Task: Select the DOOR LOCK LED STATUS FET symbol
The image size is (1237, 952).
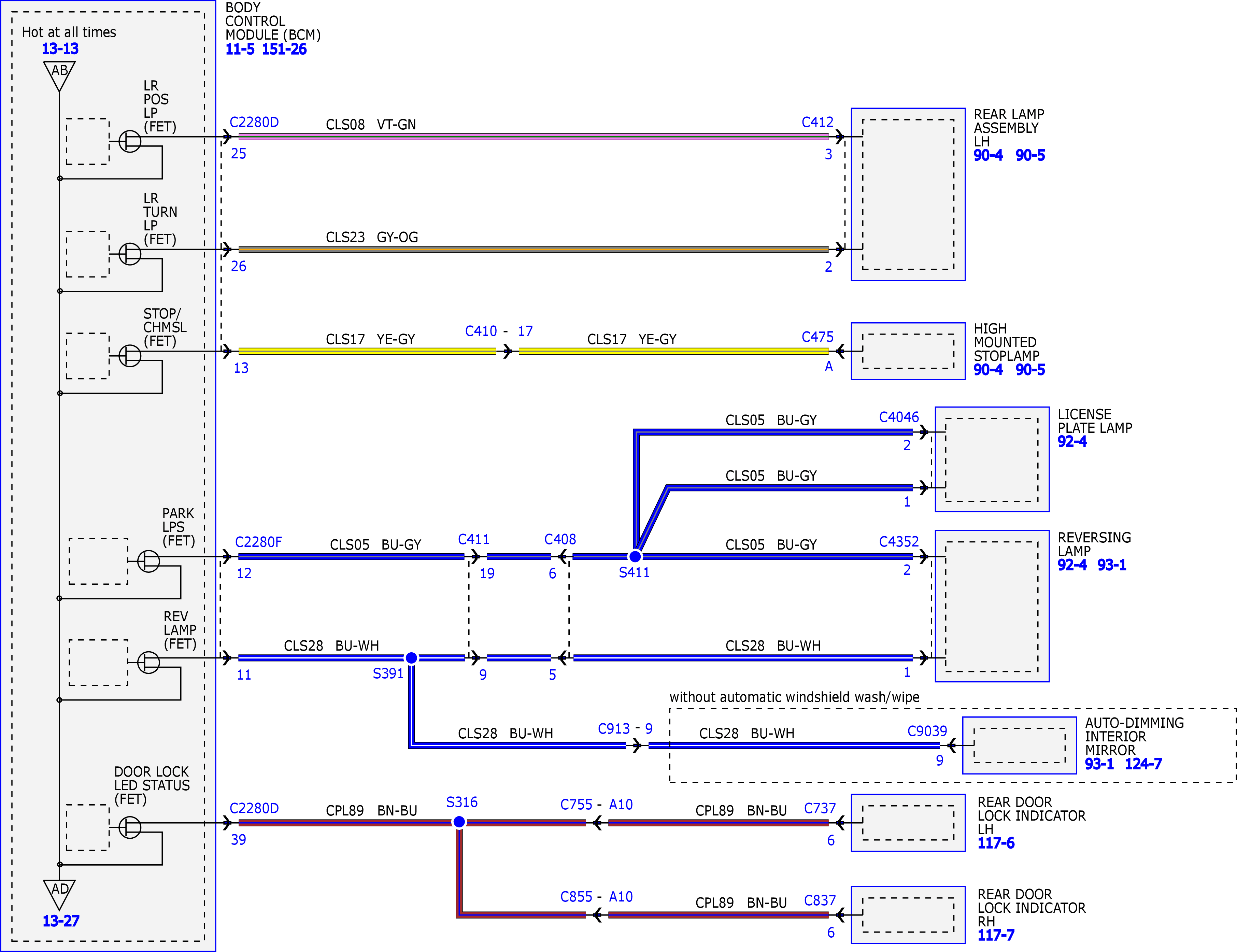Action: 130,827
